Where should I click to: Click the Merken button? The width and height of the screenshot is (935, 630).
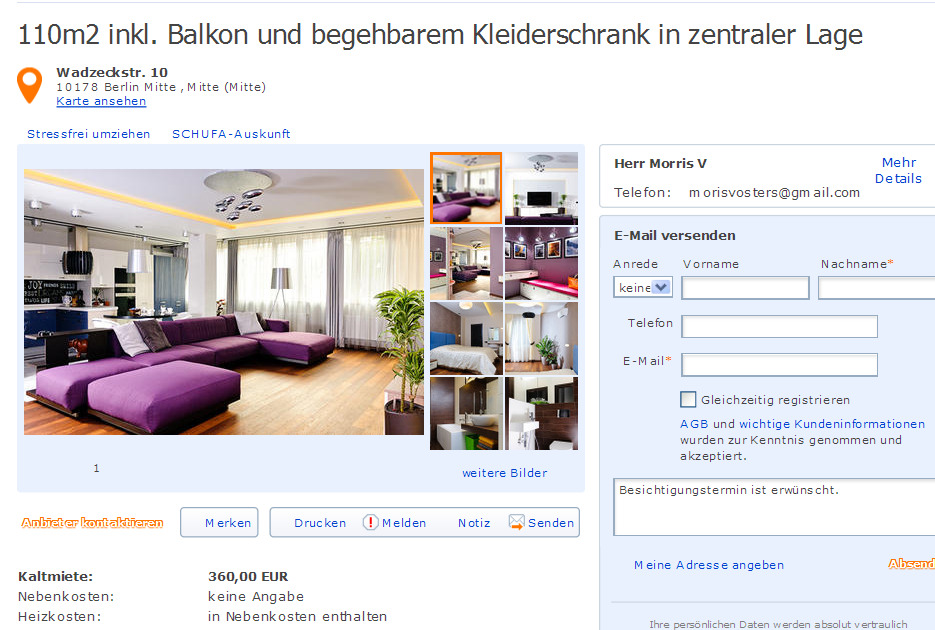(x=219, y=522)
